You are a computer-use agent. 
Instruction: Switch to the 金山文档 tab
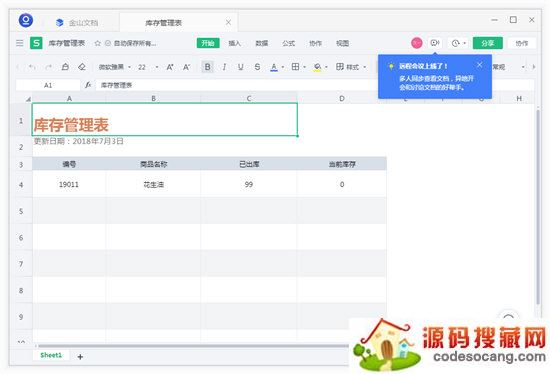[x=77, y=23]
